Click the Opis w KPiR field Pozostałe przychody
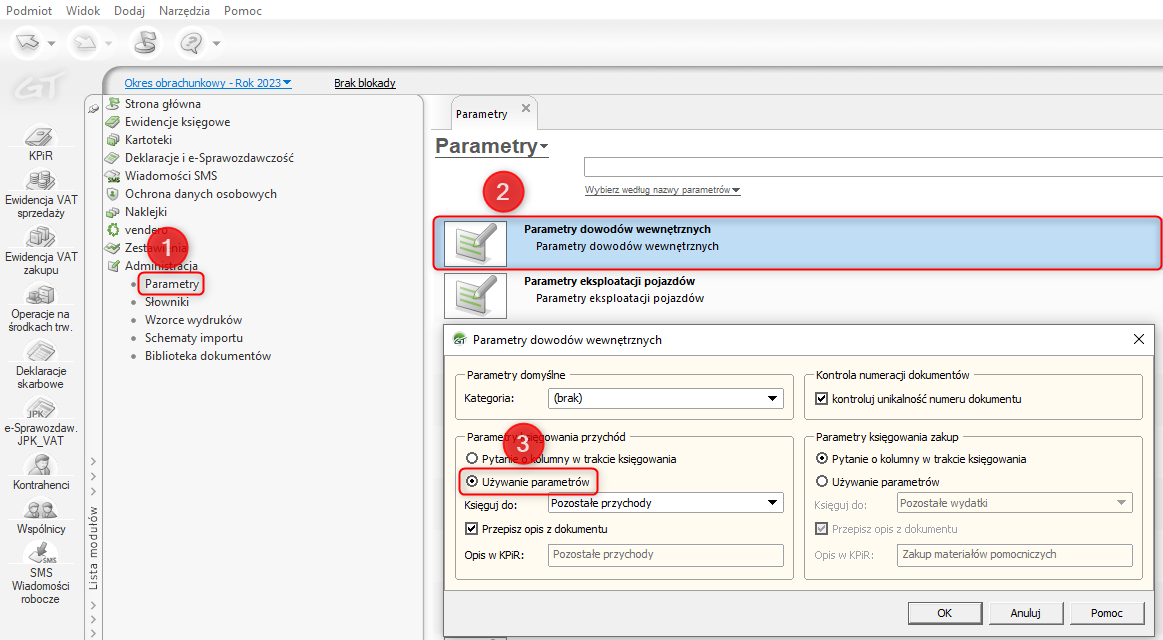The image size is (1163, 640). point(665,555)
